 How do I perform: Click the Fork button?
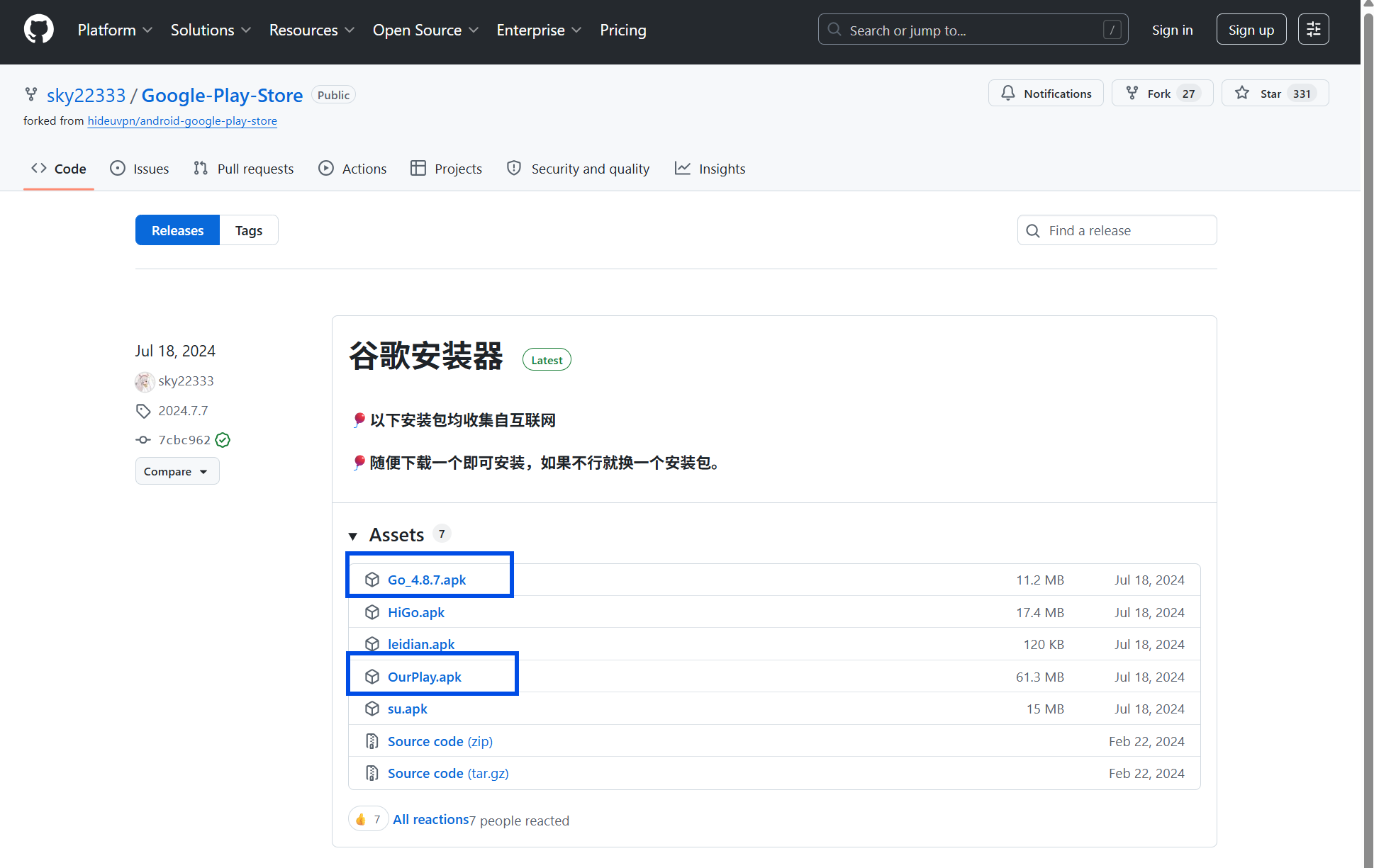pos(1162,94)
